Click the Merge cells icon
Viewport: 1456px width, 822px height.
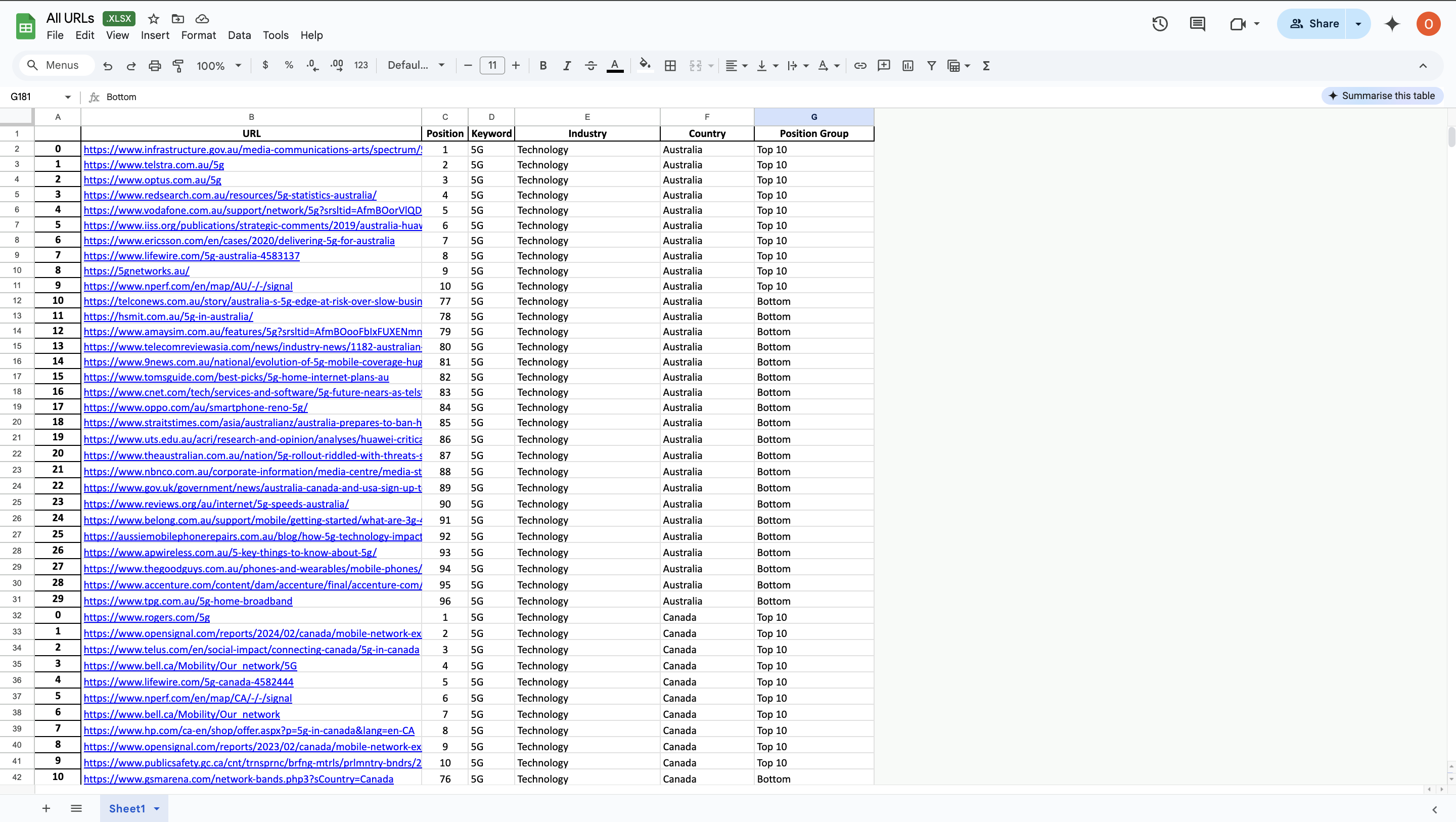tap(696, 66)
